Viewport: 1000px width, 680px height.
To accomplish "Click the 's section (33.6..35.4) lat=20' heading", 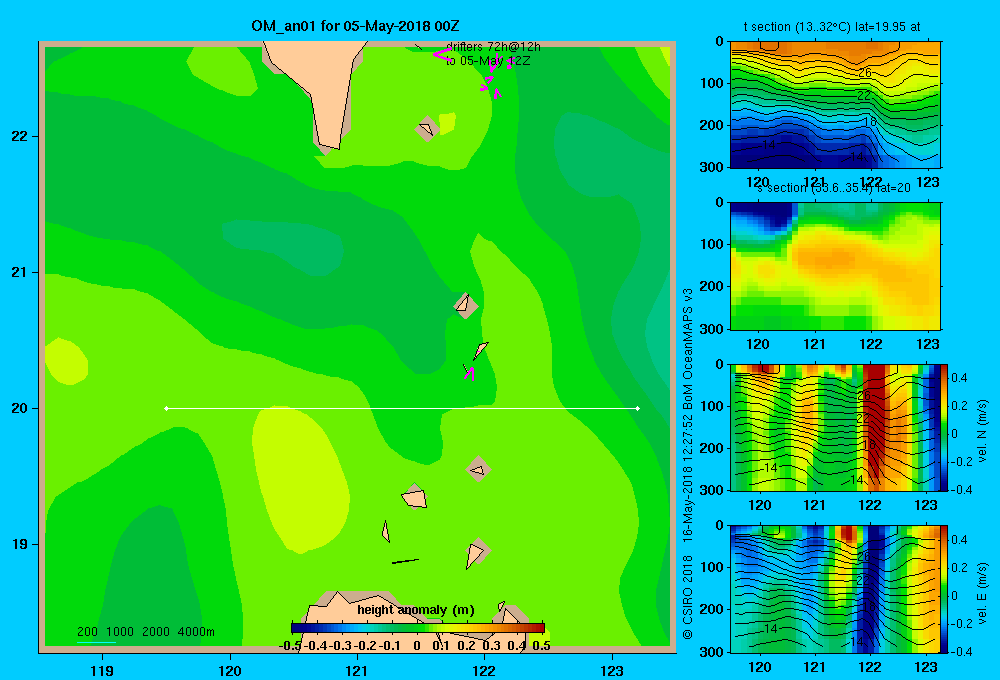I will [833, 188].
